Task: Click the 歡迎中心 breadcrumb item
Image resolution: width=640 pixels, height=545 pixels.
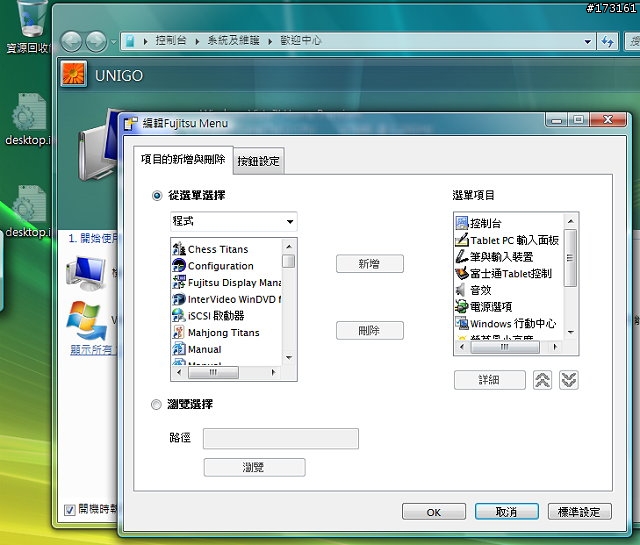Action: pos(300,40)
